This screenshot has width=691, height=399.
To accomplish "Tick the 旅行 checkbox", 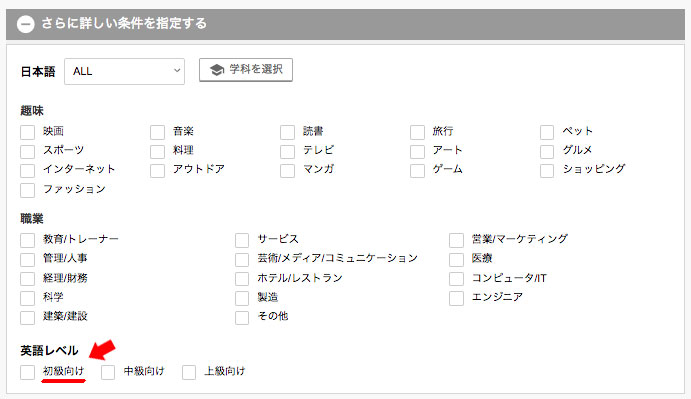I will [417, 132].
